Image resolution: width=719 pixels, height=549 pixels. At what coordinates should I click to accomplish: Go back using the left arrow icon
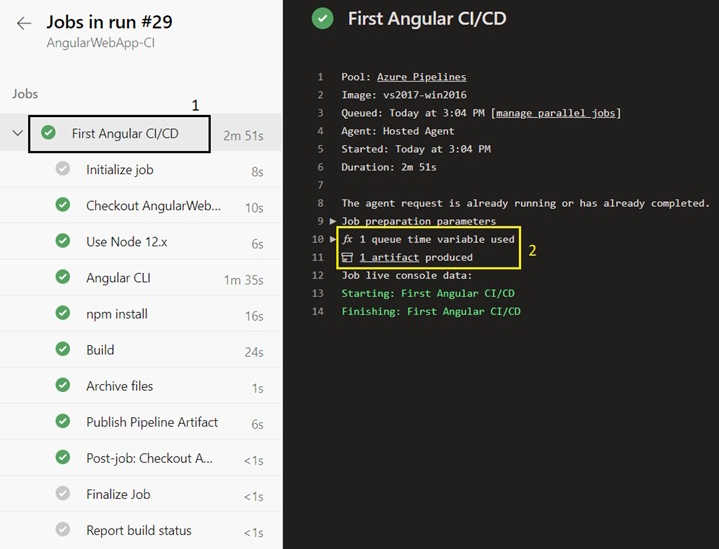click(x=24, y=23)
